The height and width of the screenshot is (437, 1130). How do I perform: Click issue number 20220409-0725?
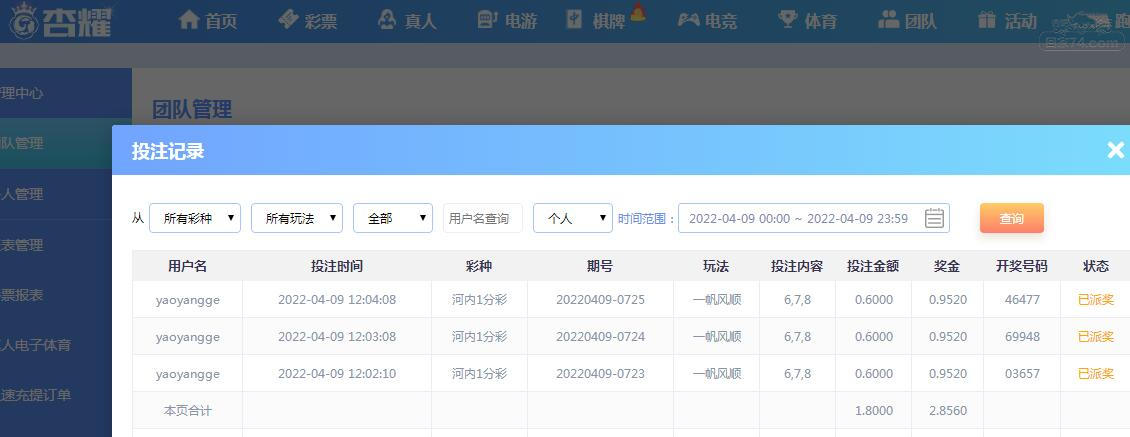[600, 299]
